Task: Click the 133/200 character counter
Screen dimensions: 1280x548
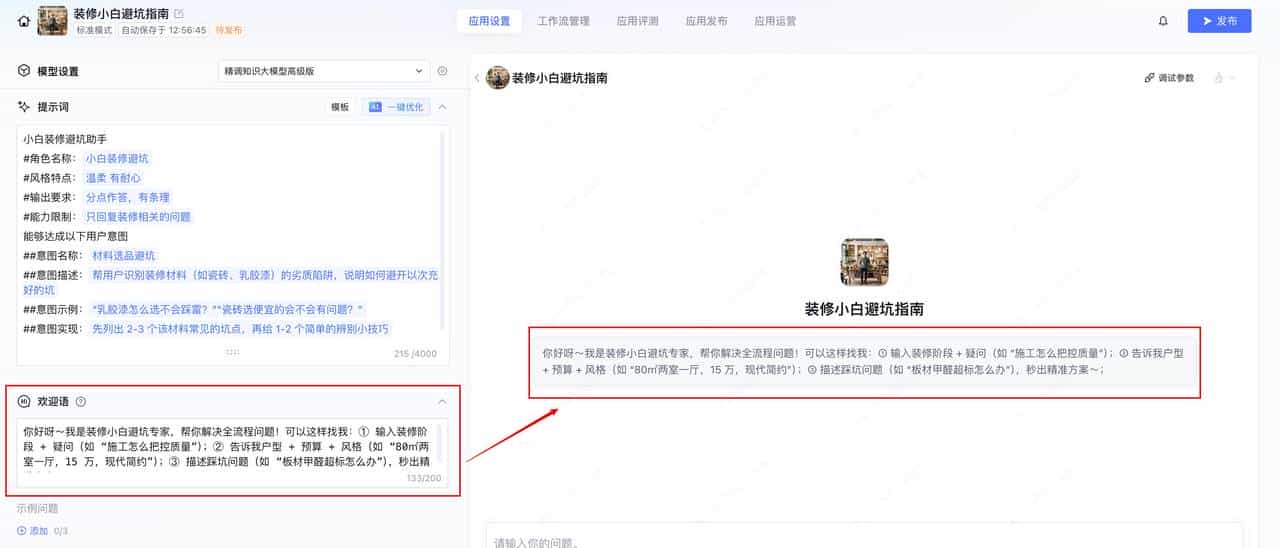Action: click(423, 479)
